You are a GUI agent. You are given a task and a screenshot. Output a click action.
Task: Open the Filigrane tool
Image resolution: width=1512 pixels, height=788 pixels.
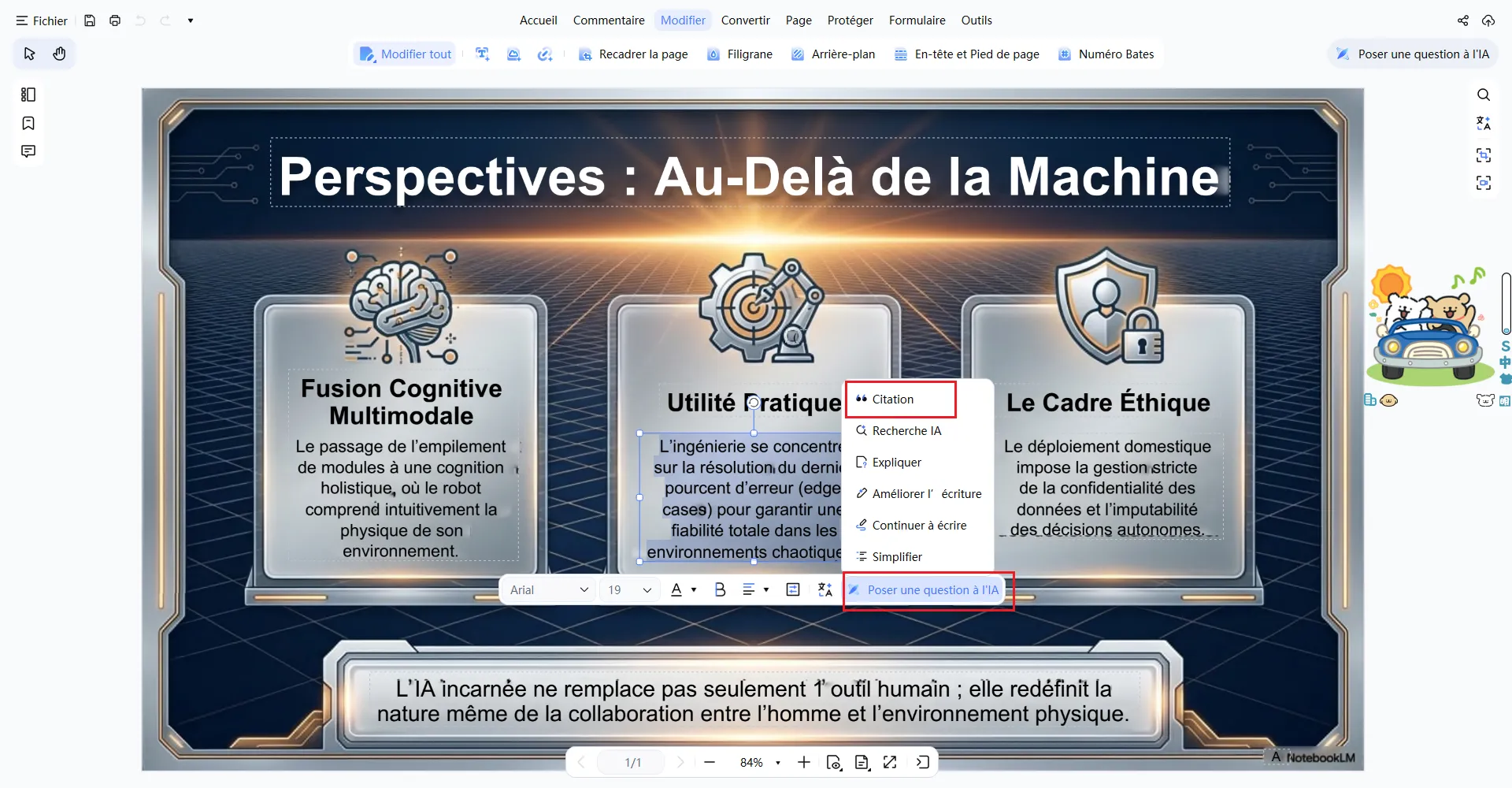pos(739,54)
